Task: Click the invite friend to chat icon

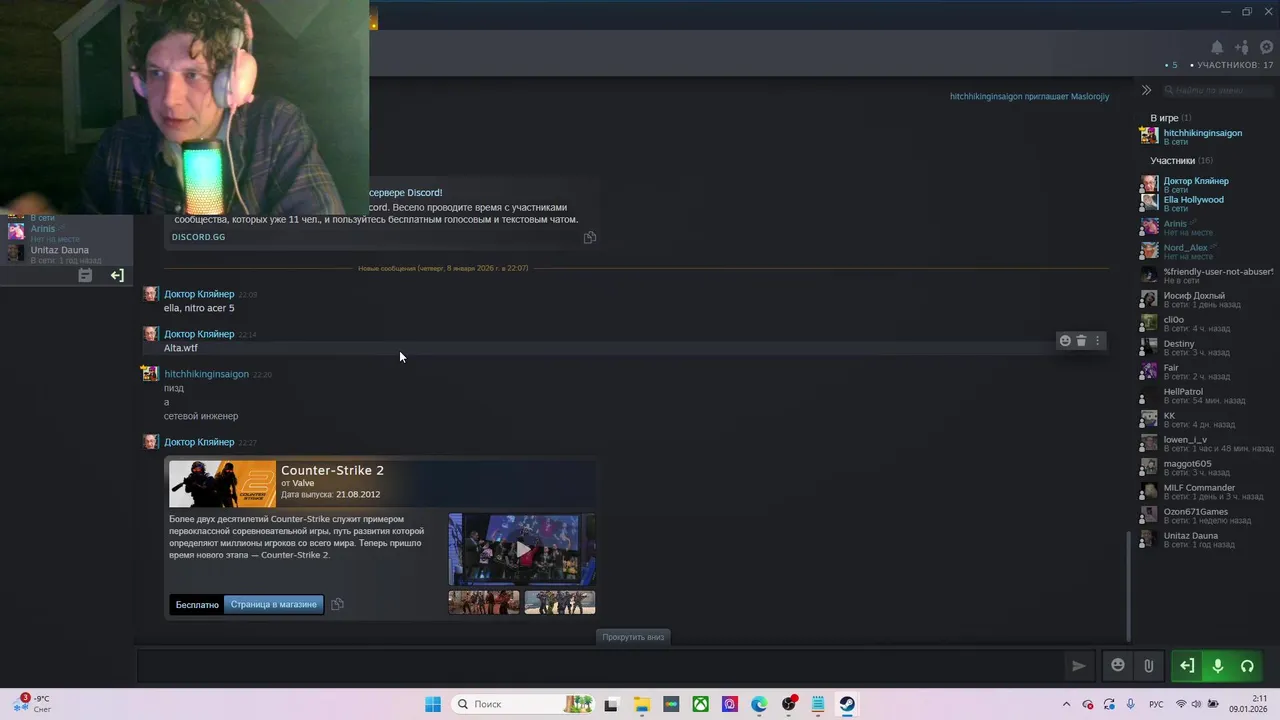Action: (1242, 47)
